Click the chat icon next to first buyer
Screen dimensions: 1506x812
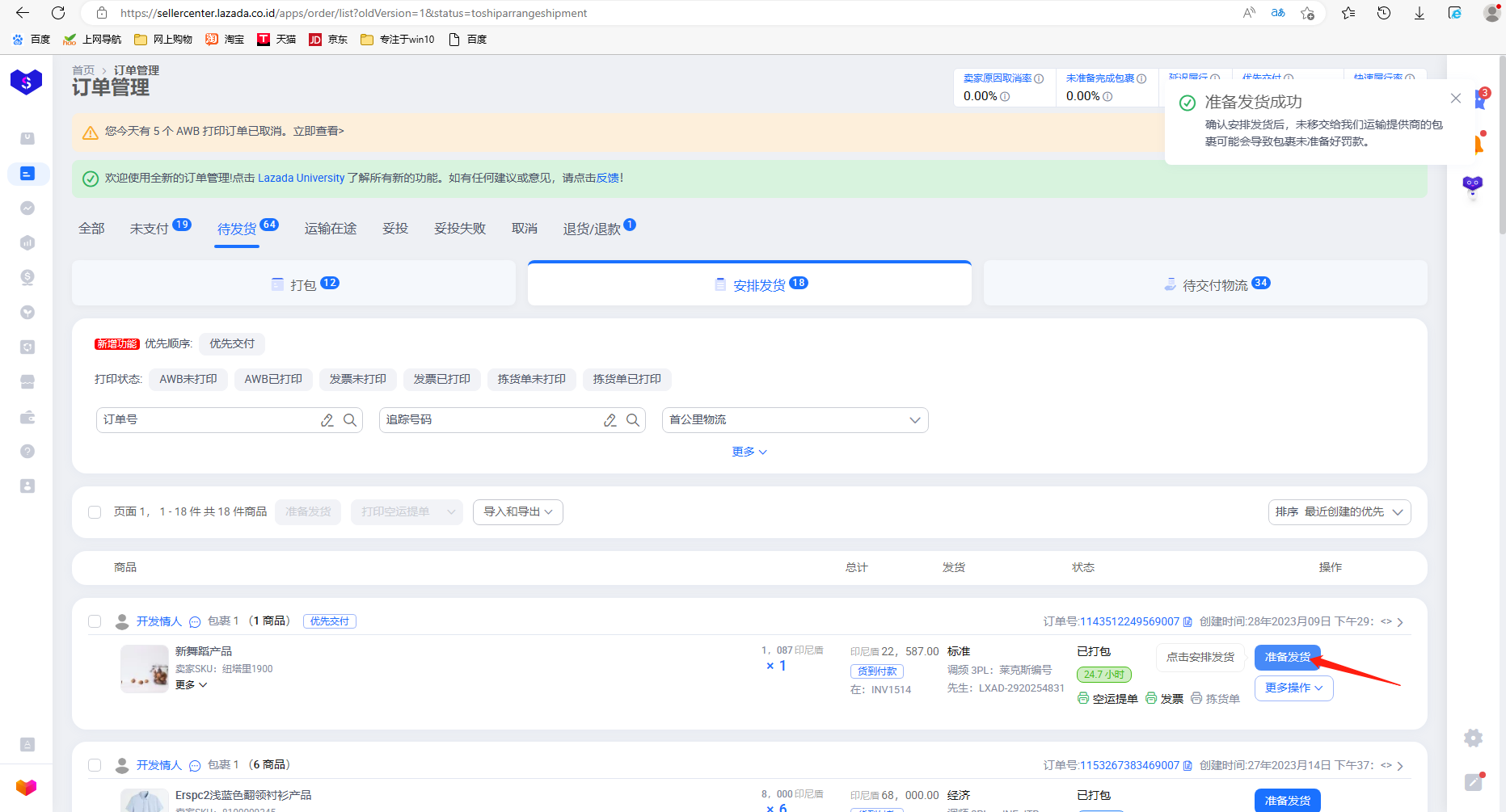[195, 622]
